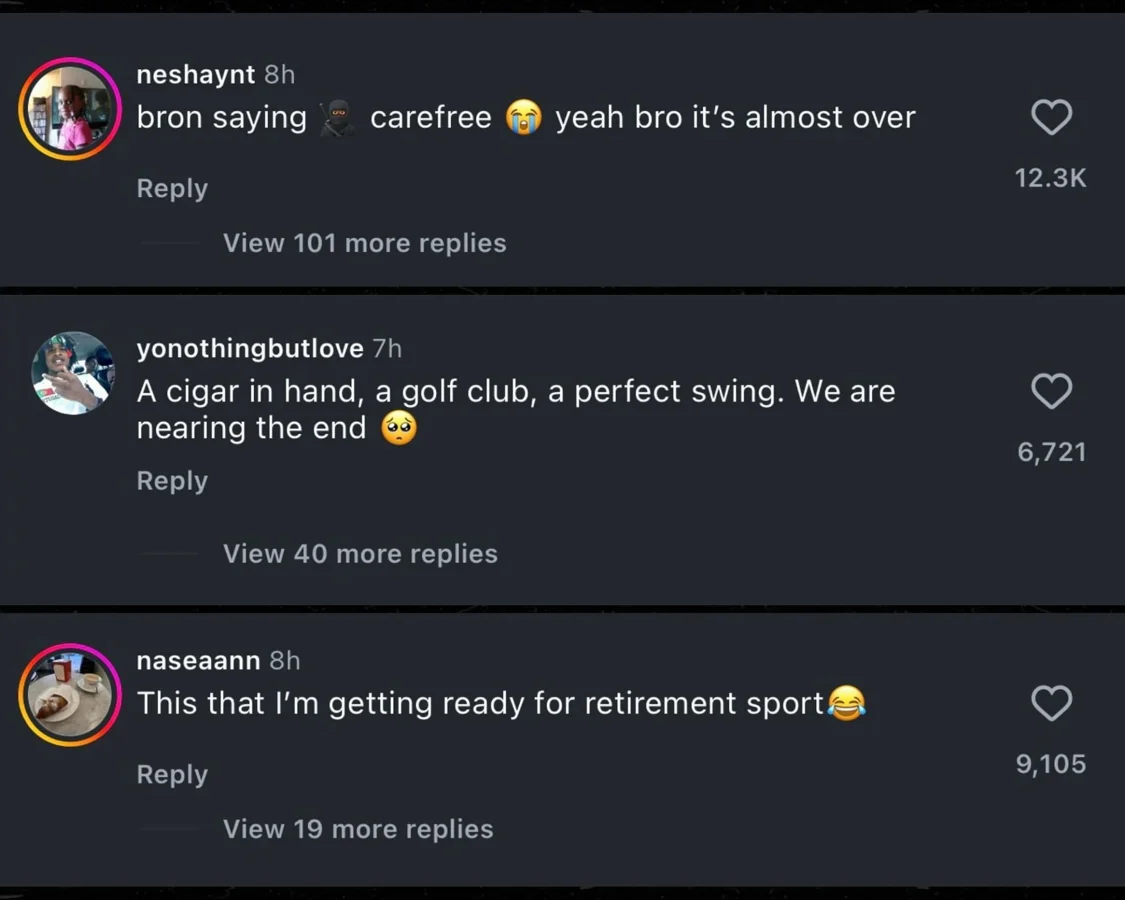1125x900 pixels.
Task: Like naseaann's retirement sport comment
Action: (1051, 704)
